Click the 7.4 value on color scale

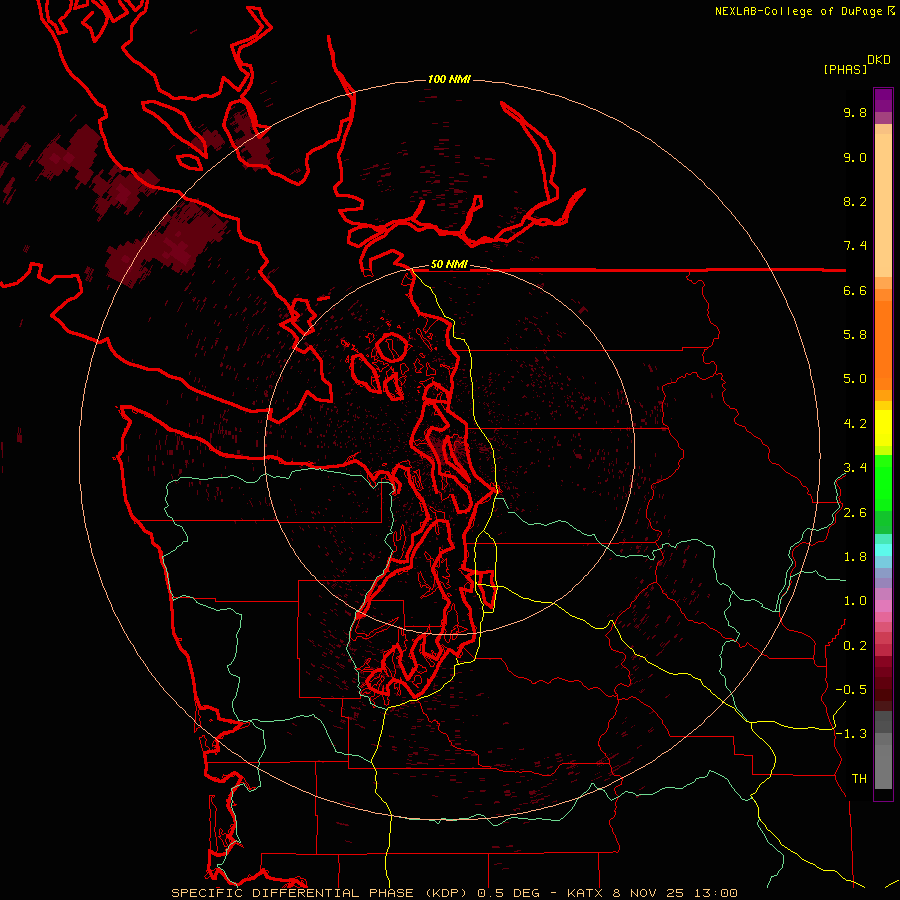(x=855, y=246)
